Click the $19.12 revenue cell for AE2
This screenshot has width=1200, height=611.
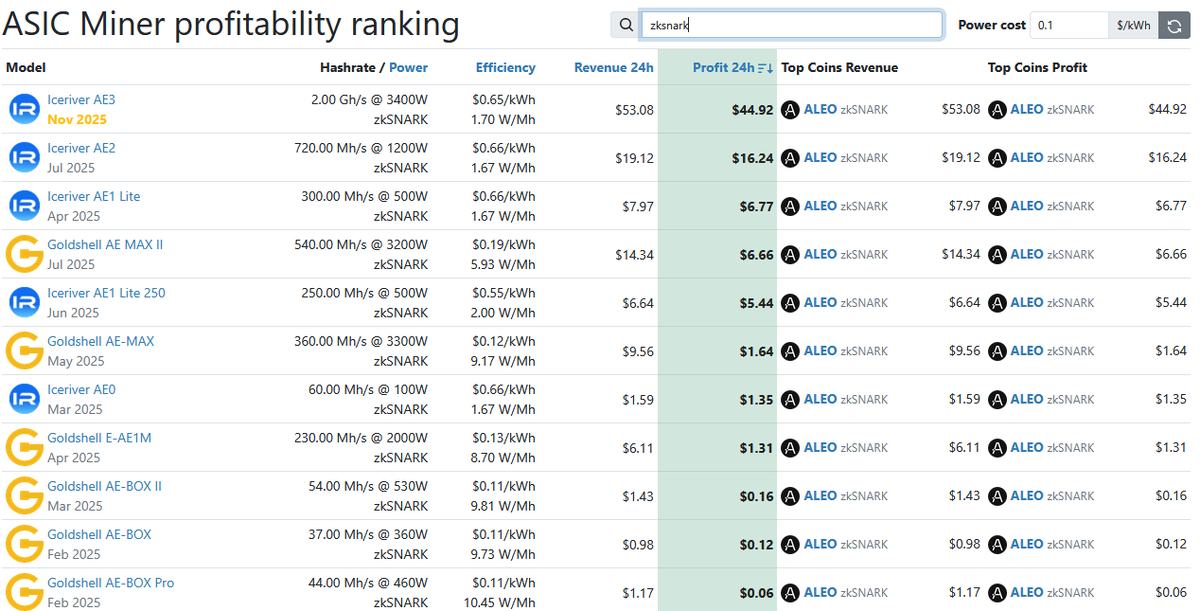[634, 158]
